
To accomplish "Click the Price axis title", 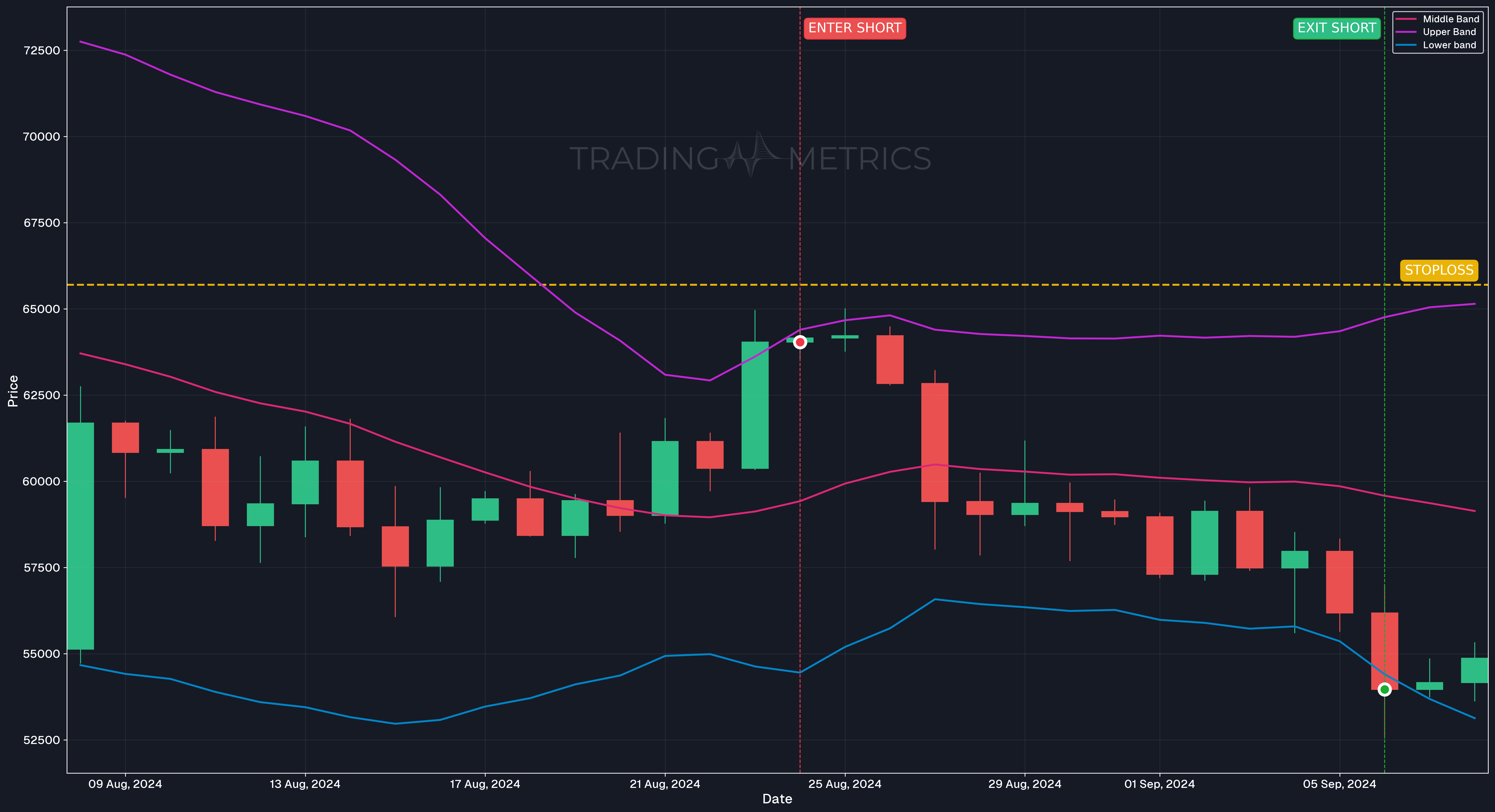I will [x=13, y=391].
